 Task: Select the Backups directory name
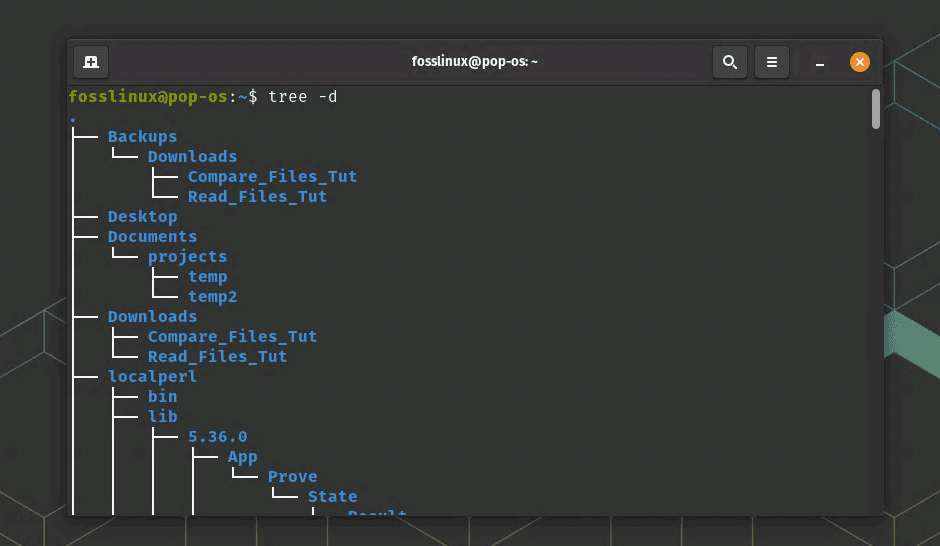(143, 137)
